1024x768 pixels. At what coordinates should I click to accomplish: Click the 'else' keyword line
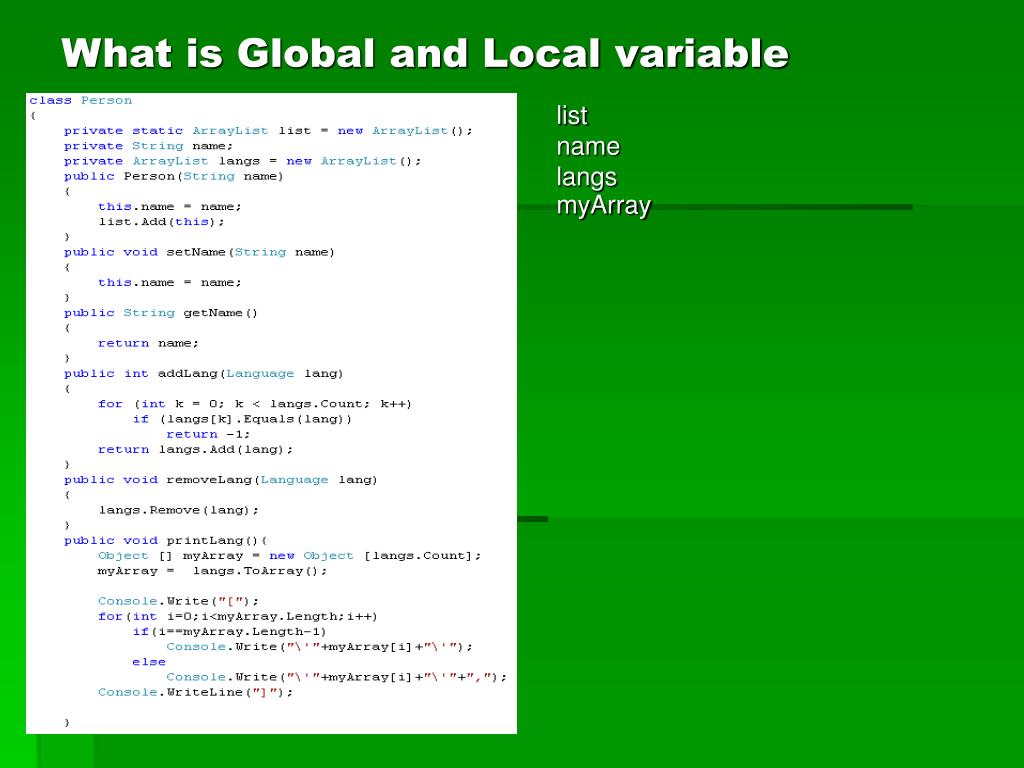click(149, 662)
